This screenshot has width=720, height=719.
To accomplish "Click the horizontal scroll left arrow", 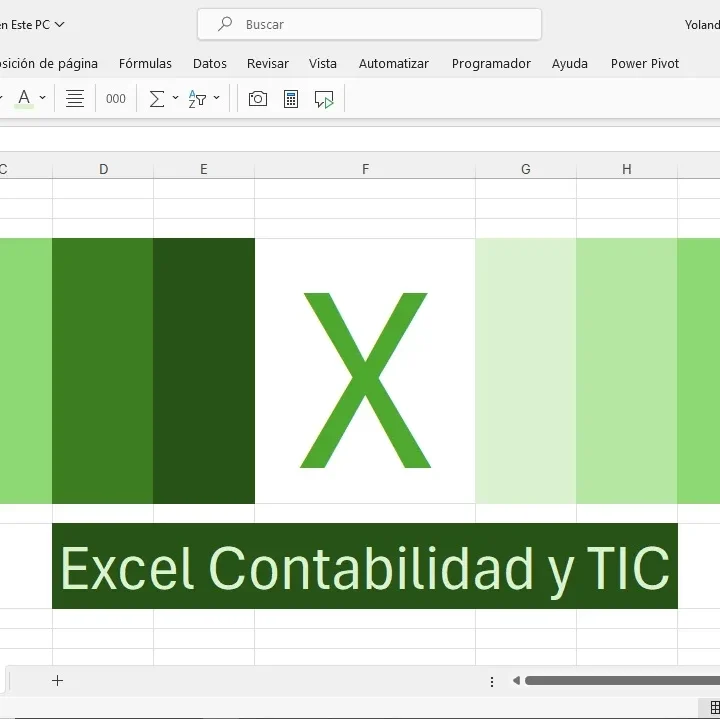I will 516,680.
